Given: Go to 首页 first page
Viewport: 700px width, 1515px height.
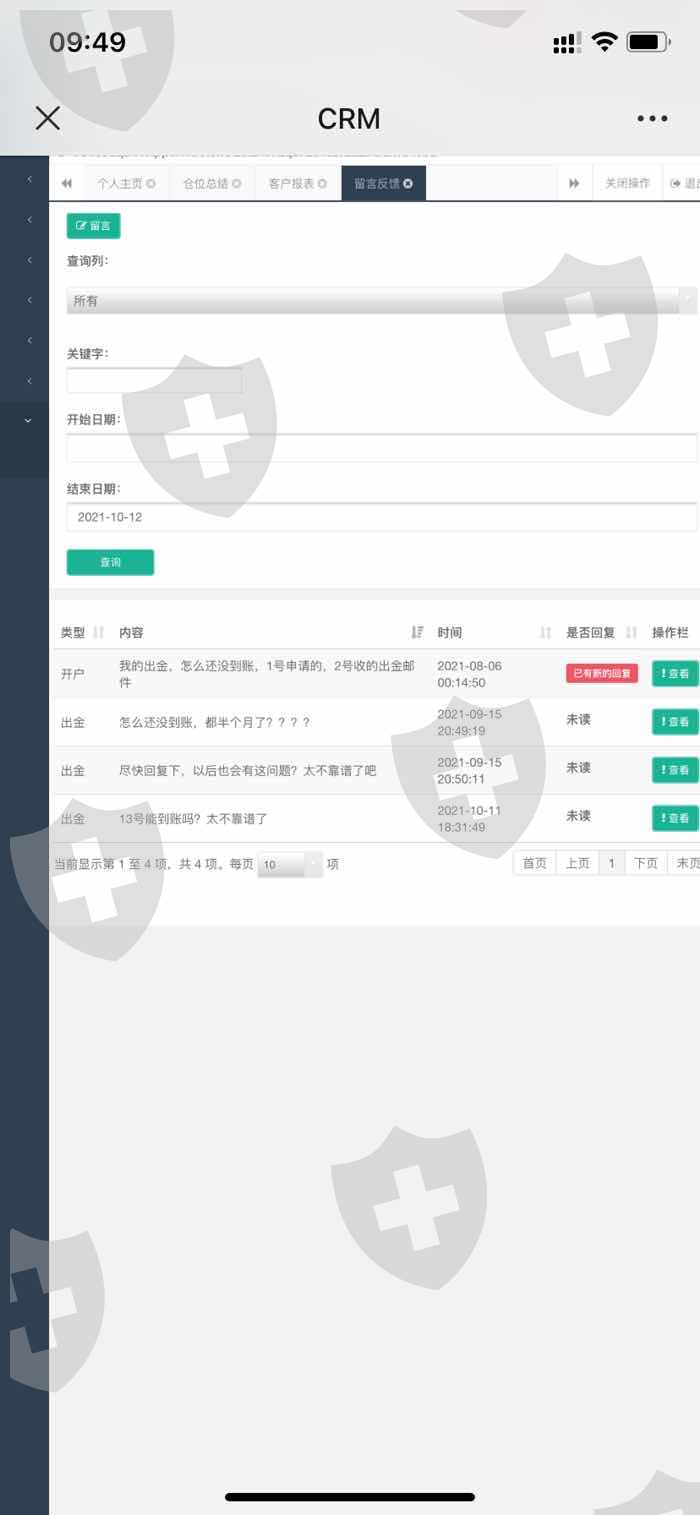Looking at the screenshot, I should pos(535,863).
